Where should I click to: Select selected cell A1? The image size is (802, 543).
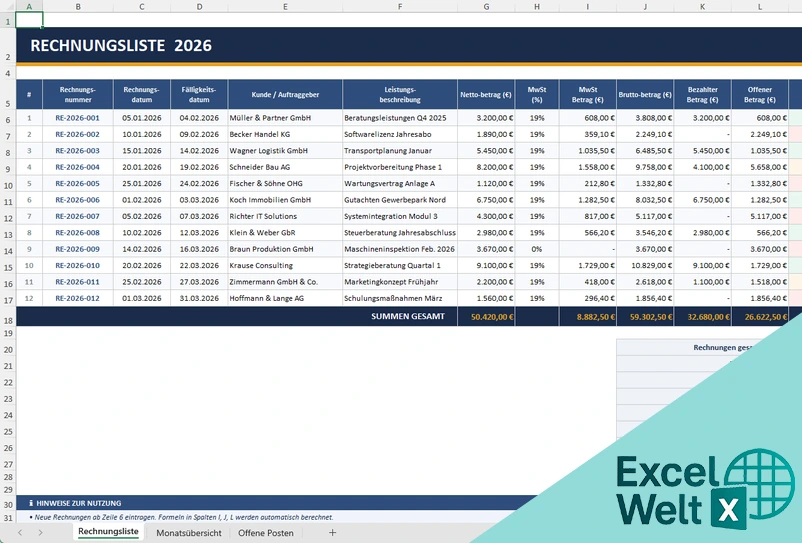point(29,20)
